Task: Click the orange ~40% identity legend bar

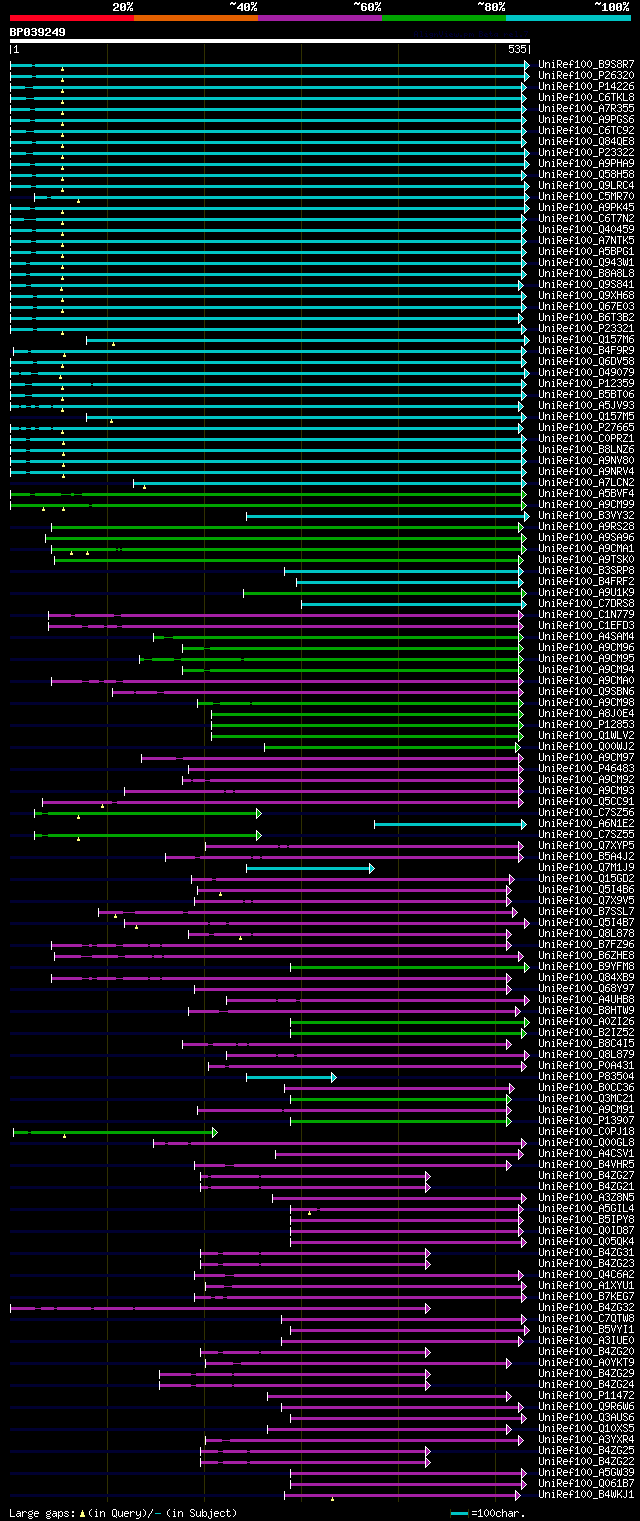Action: [195, 18]
